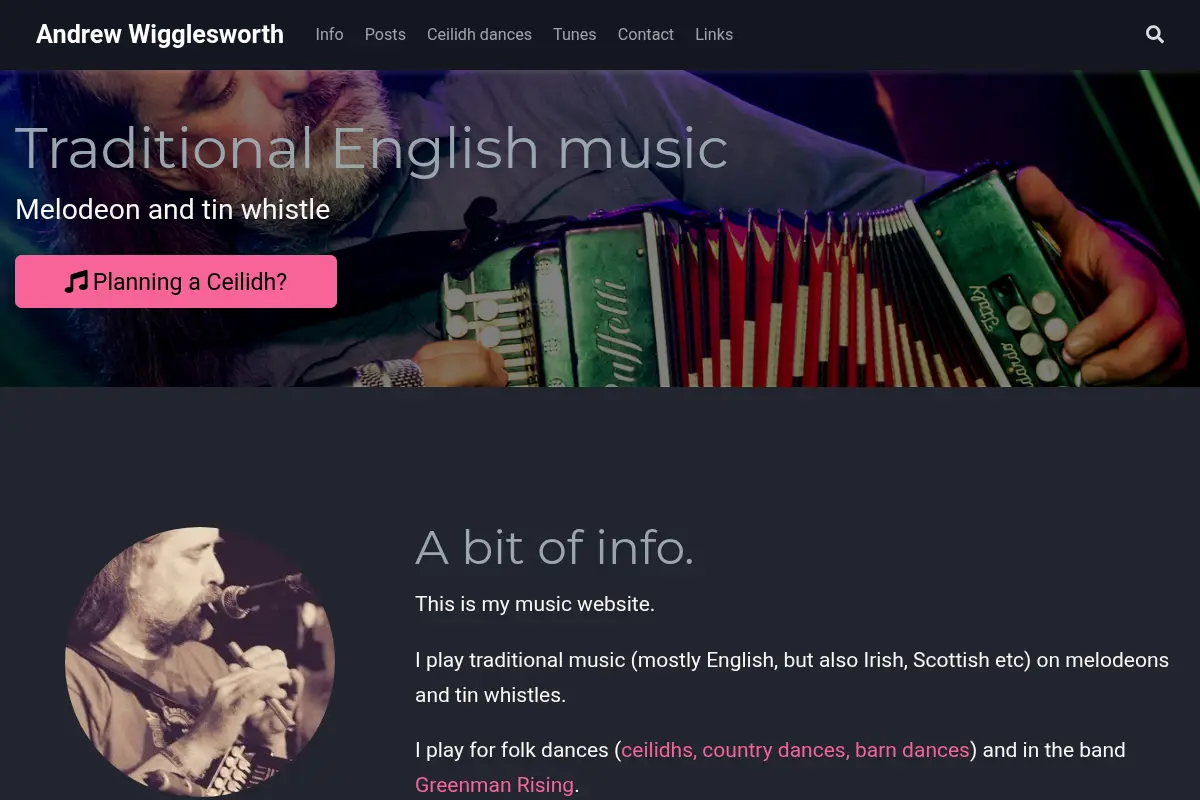
Task: Open the Tunes page
Action: (x=574, y=34)
